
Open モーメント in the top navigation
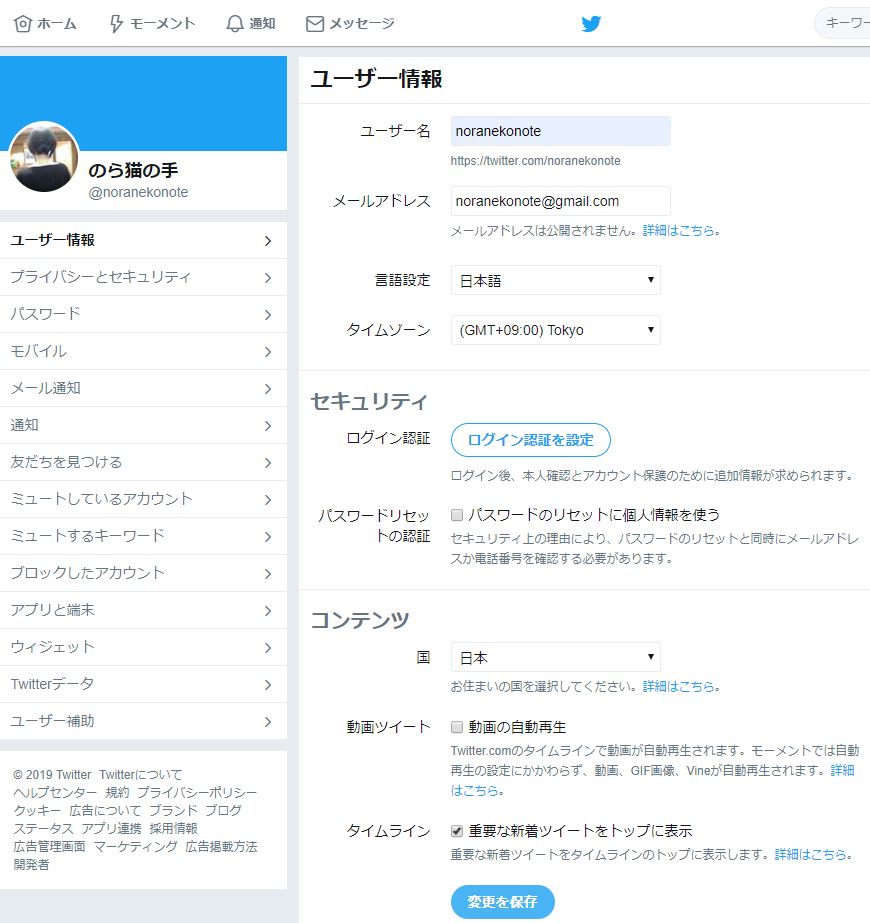coord(152,24)
